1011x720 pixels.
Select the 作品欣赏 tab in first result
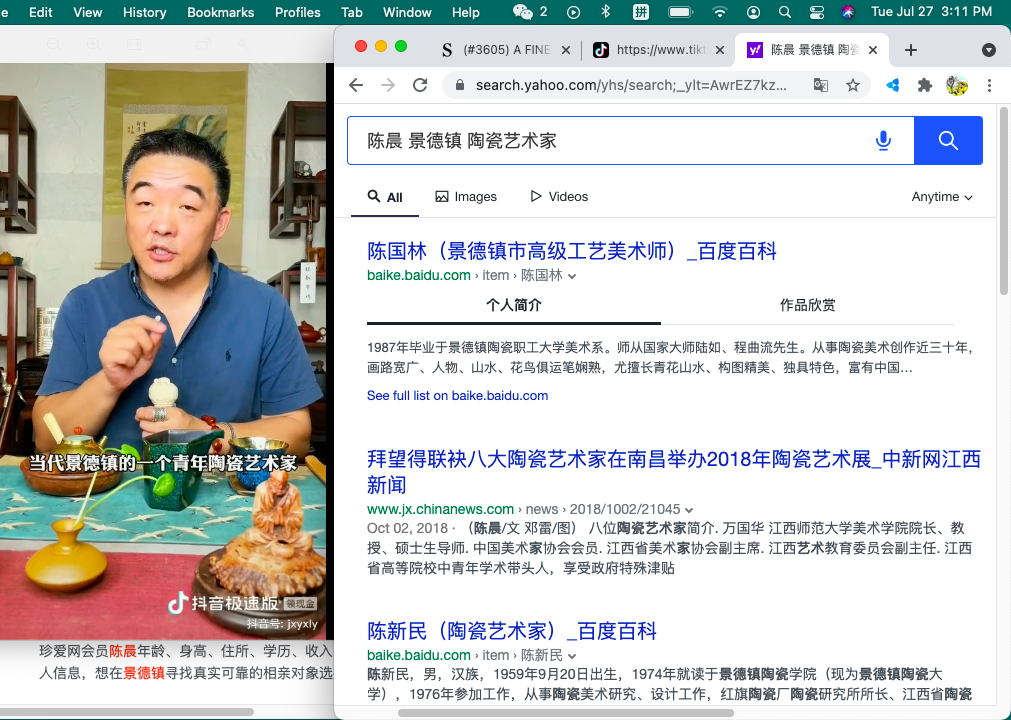coord(807,305)
